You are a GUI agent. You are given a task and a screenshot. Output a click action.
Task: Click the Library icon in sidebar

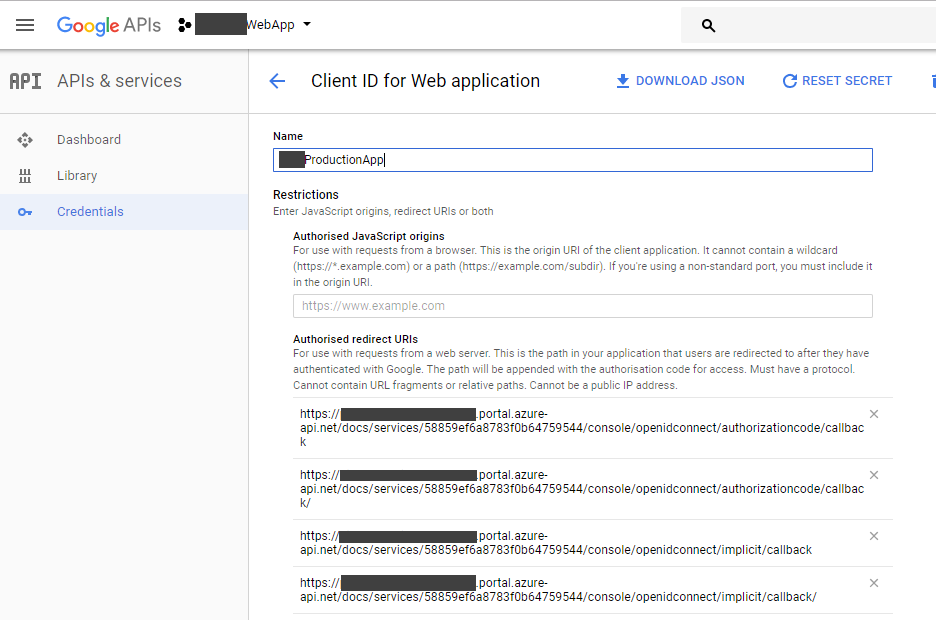coord(24,176)
